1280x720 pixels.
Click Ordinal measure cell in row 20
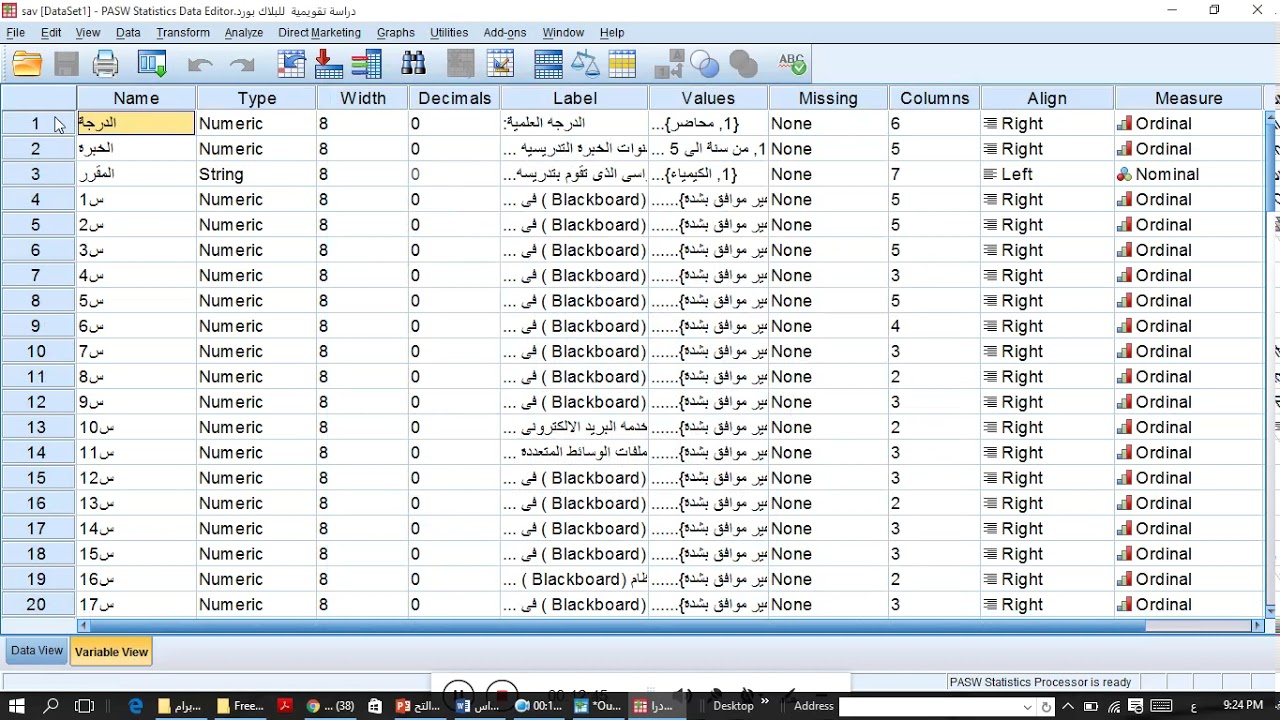[1188, 604]
